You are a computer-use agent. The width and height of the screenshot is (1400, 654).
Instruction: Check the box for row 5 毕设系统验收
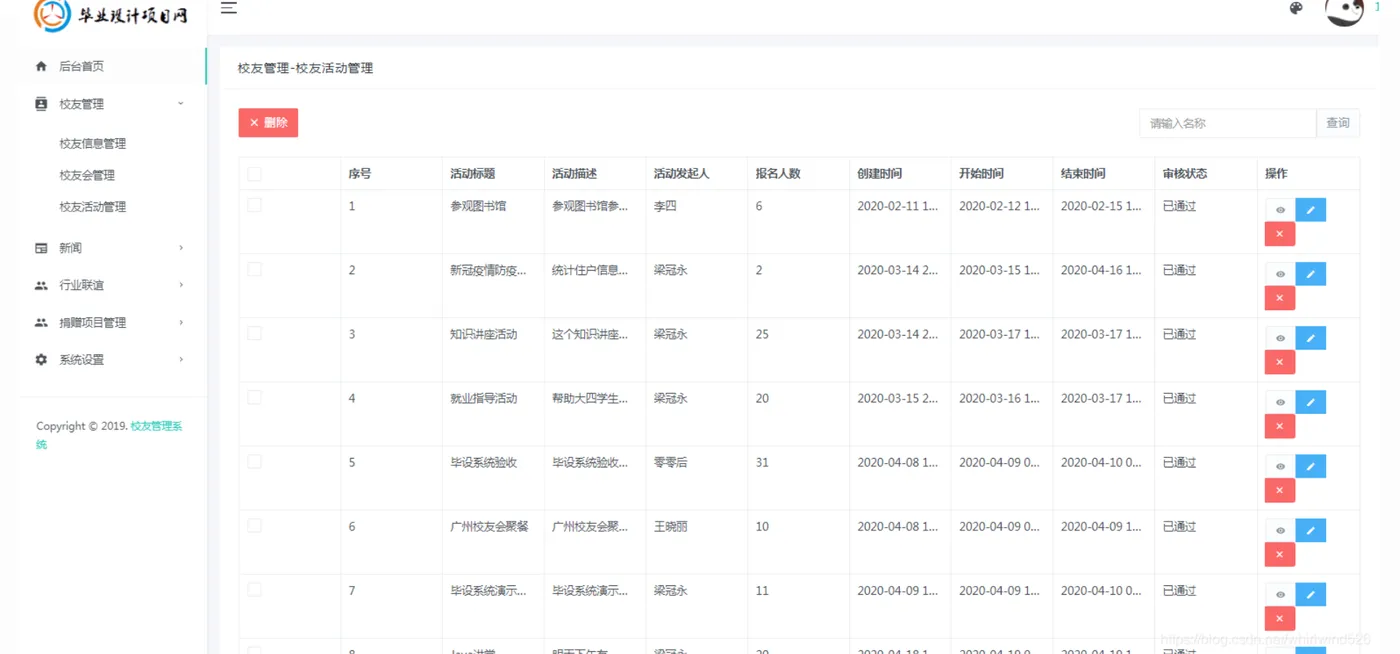254,461
